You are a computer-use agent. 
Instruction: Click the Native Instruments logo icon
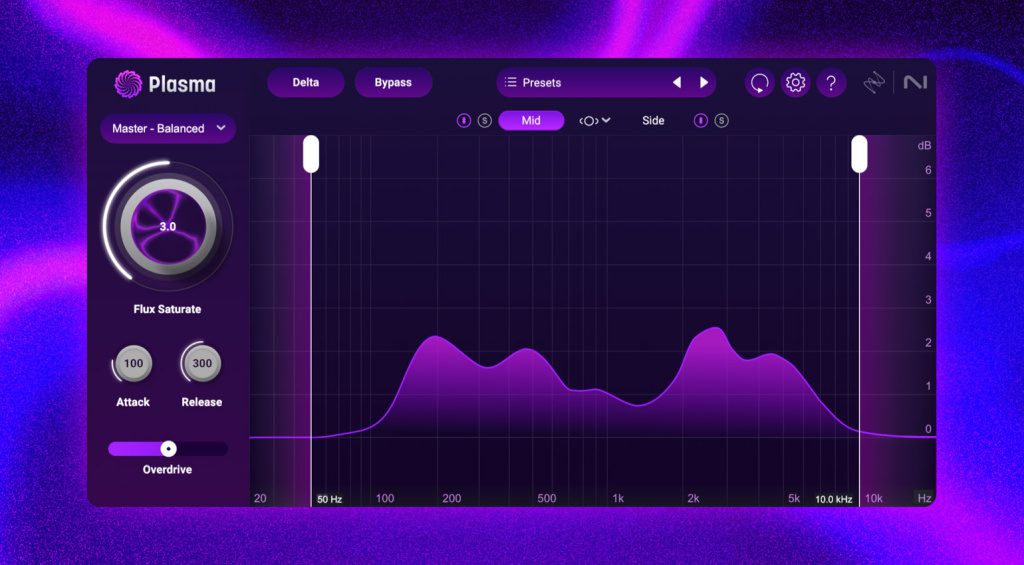click(915, 83)
